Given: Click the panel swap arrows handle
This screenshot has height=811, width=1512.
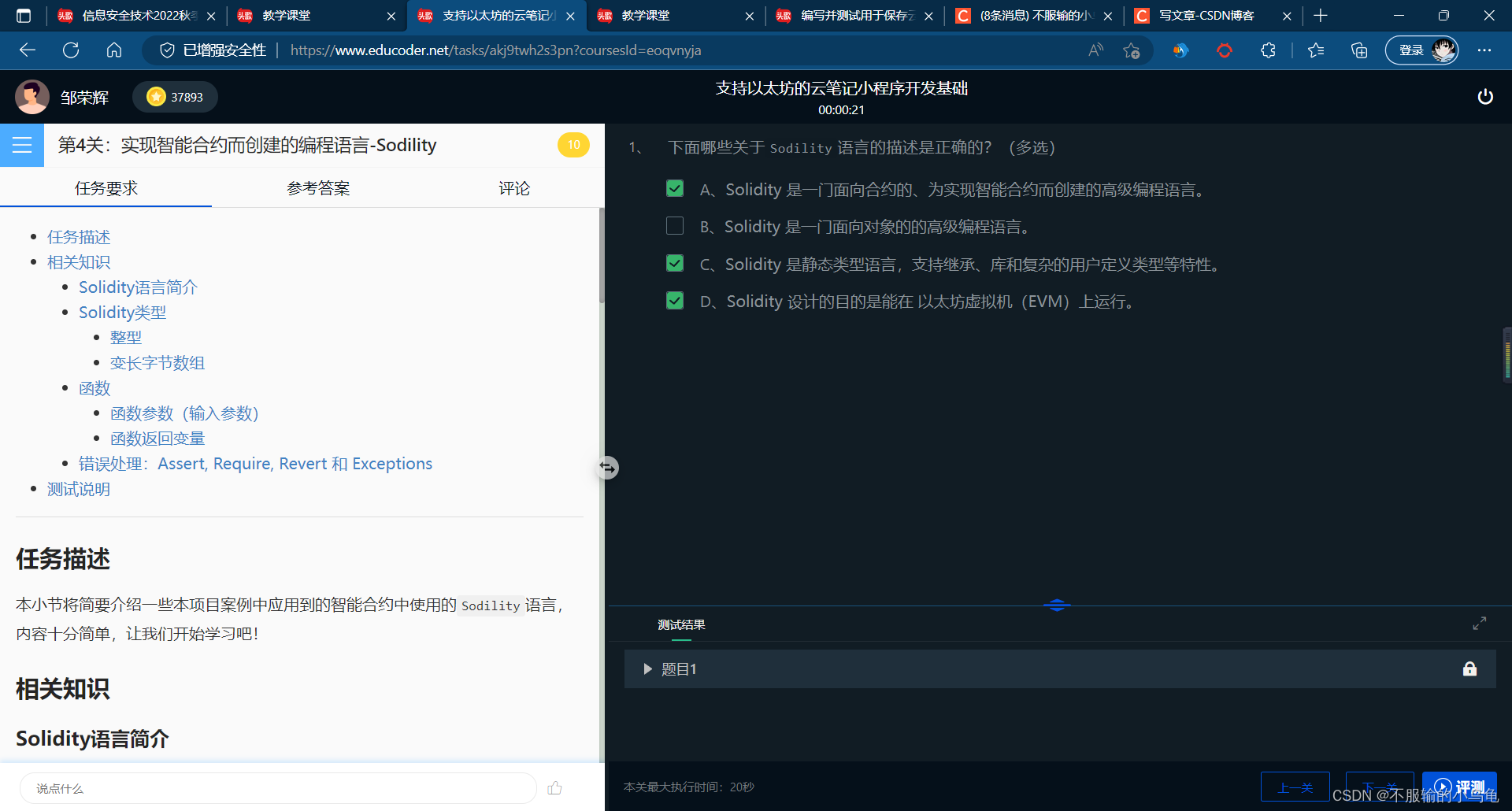Looking at the screenshot, I should (x=607, y=468).
